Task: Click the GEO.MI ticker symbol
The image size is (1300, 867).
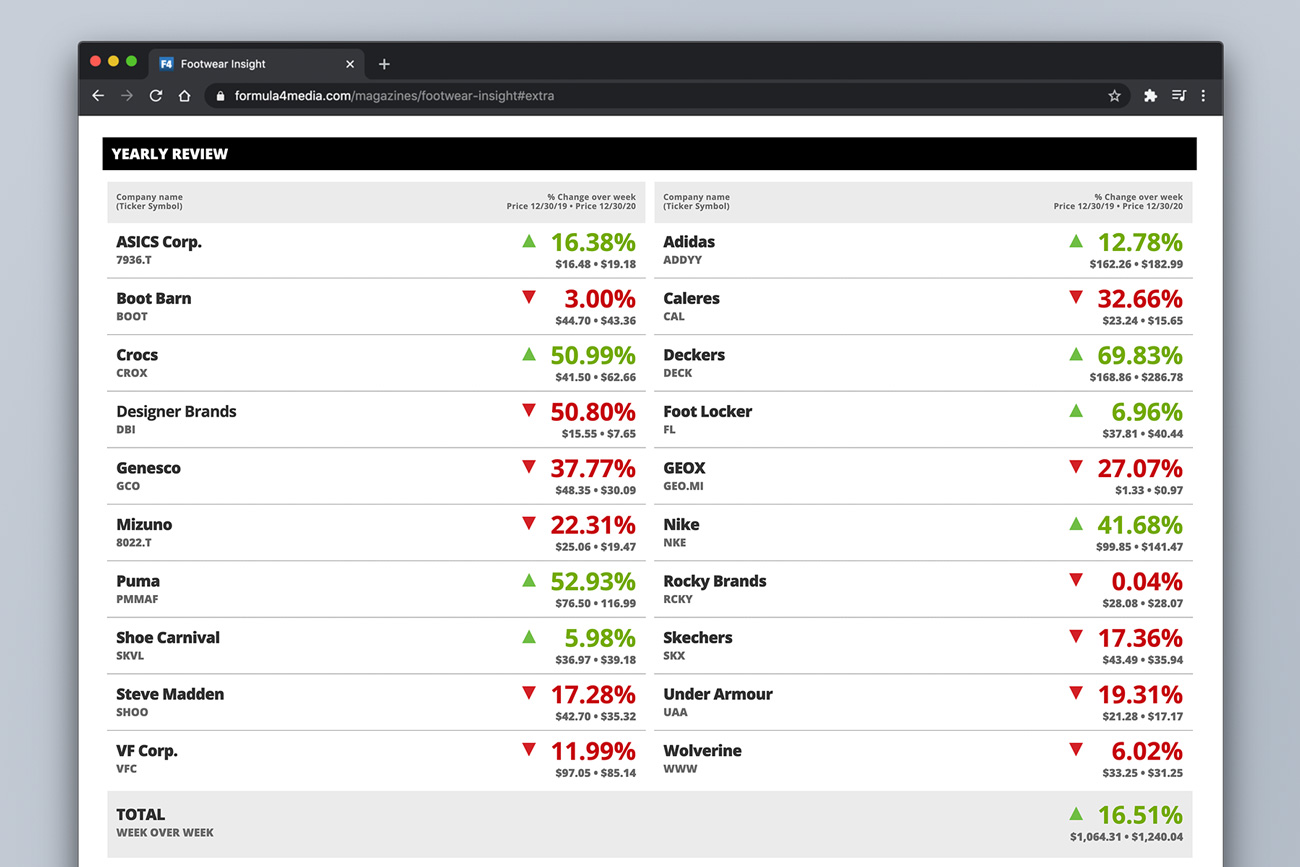Action: [x=683, y=486]
